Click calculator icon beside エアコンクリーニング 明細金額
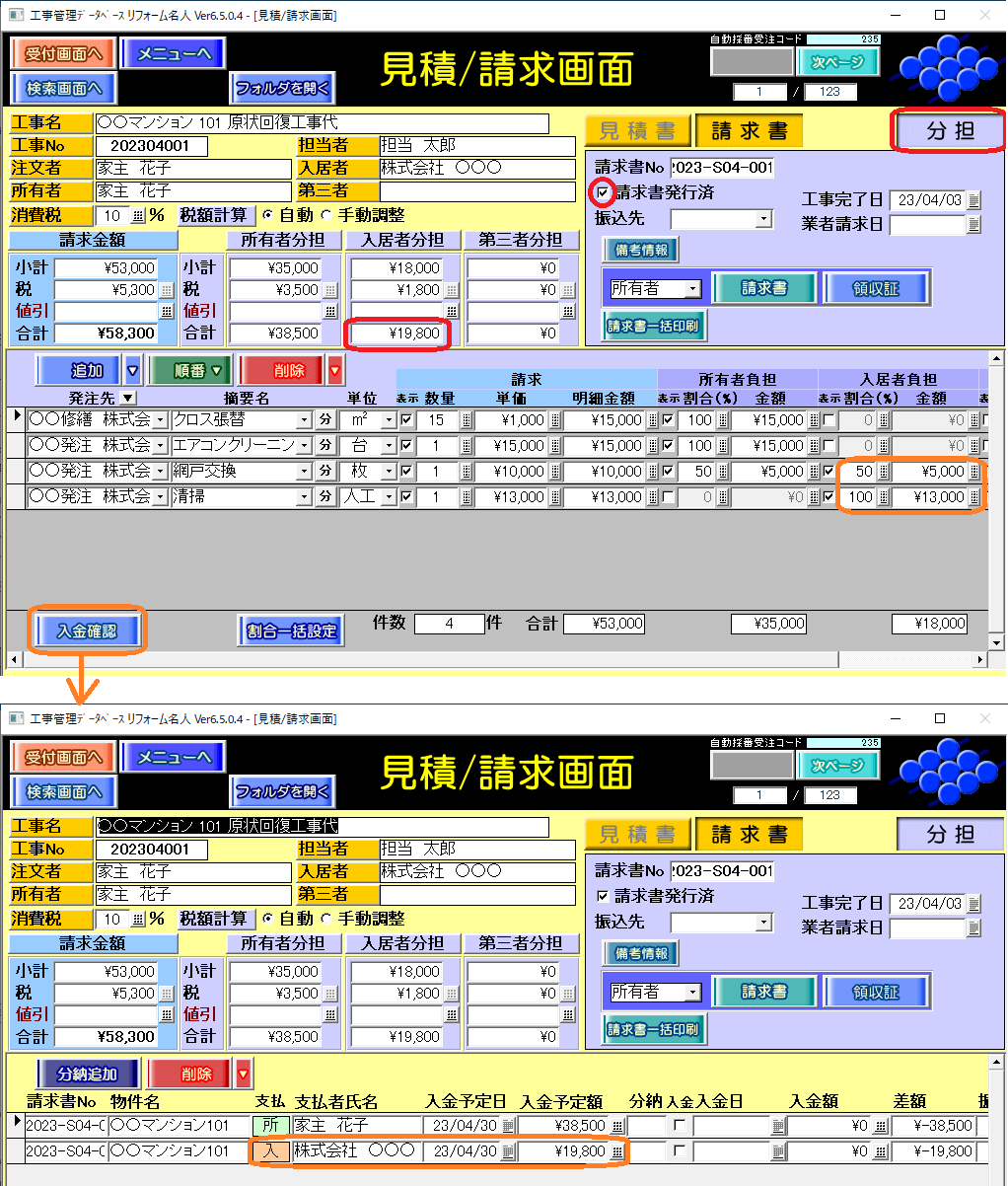Image resolution: width=1008 pixels, height=1186 pixels. (x=652, y=446)
